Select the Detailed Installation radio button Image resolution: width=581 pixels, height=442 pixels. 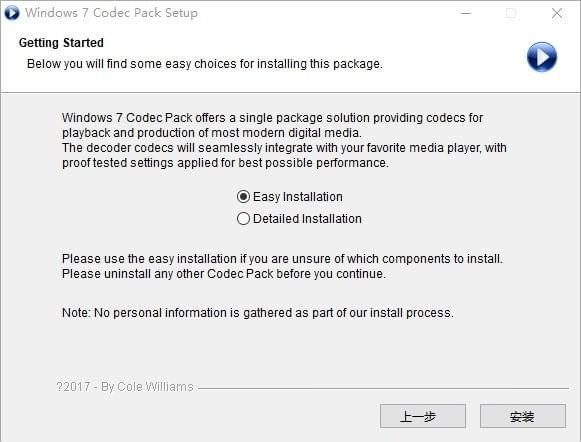pos(243,219)
